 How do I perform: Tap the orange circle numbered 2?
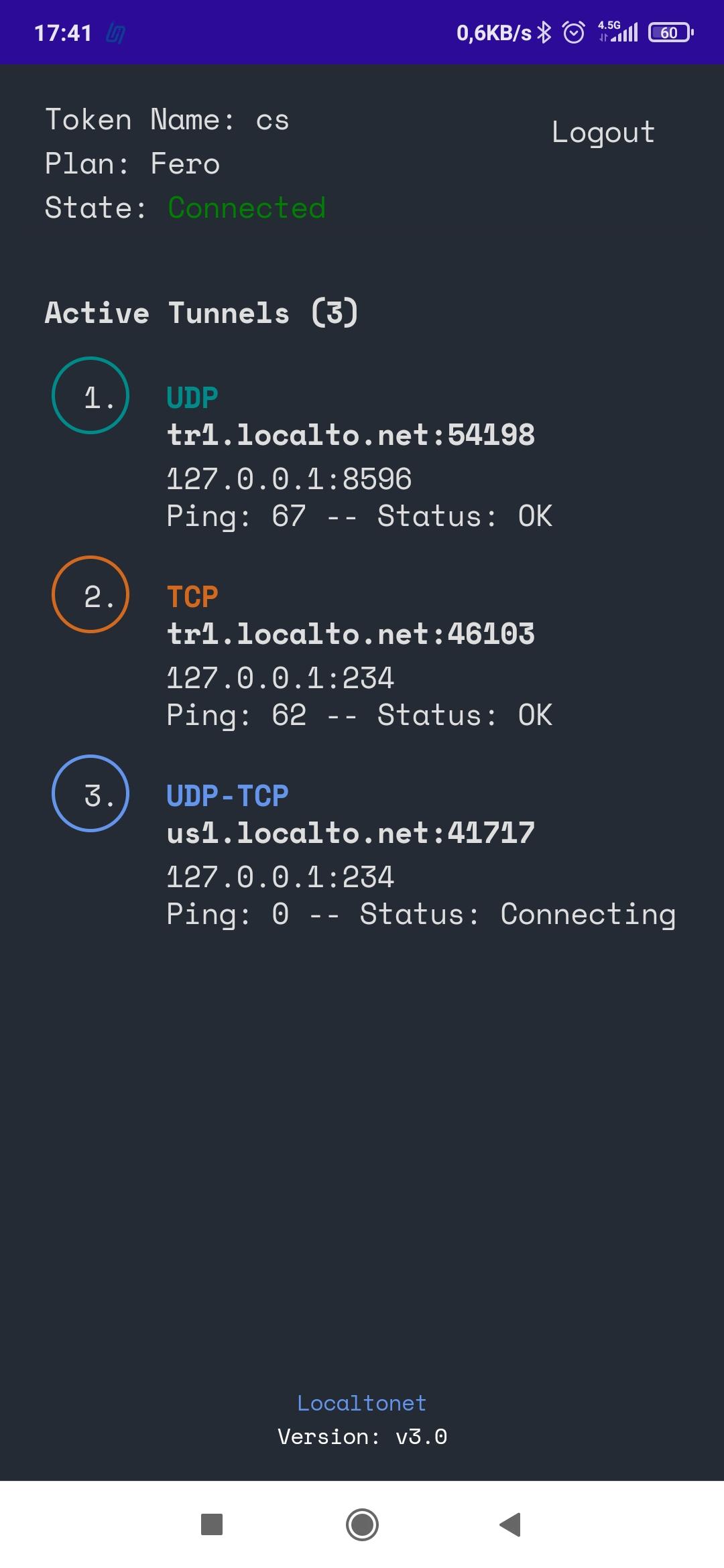(x=90, y=594)
